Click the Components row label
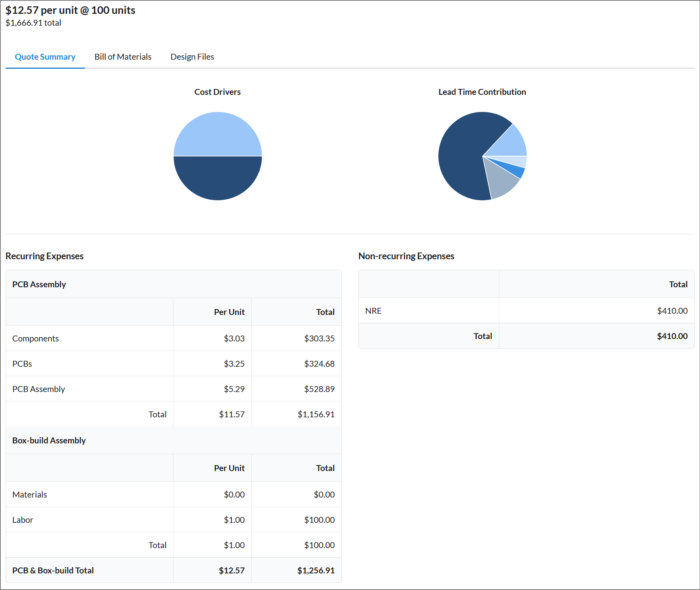The width and height of the screenshot is (700, 590). point(35,339)
